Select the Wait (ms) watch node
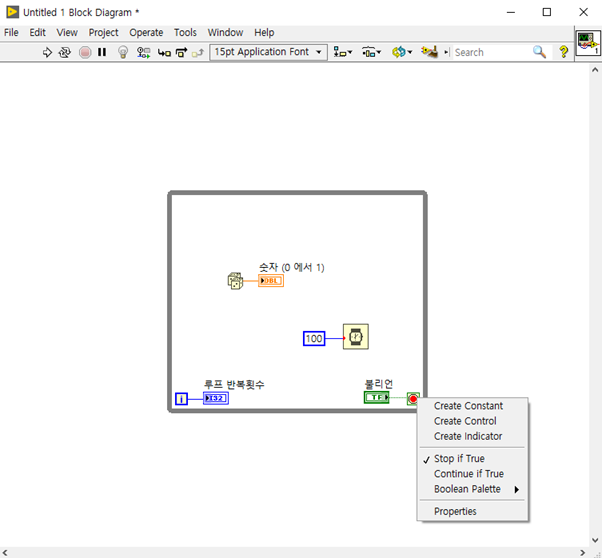This screenshot has height=558, width=602. (356, 337)
